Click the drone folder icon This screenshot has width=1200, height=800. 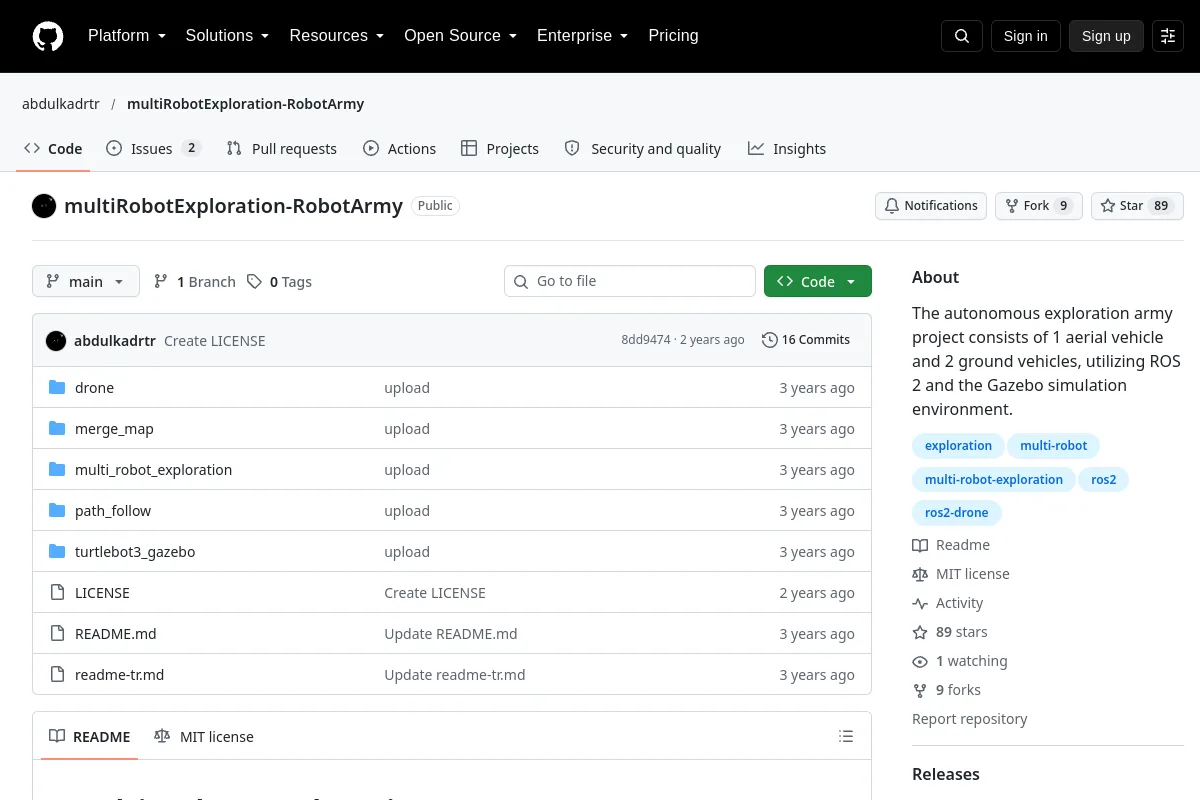tap(57, 388)
